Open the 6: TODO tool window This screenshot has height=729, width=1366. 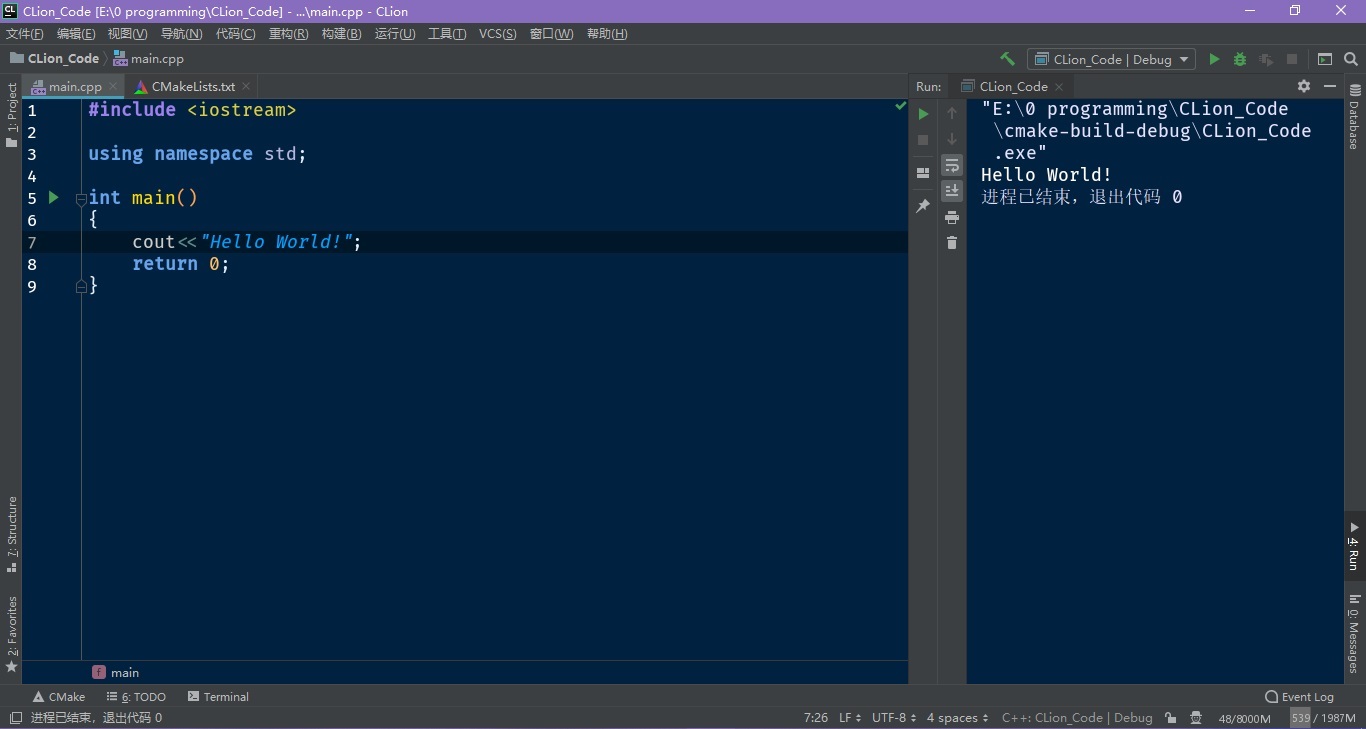[x=137, y=697]
